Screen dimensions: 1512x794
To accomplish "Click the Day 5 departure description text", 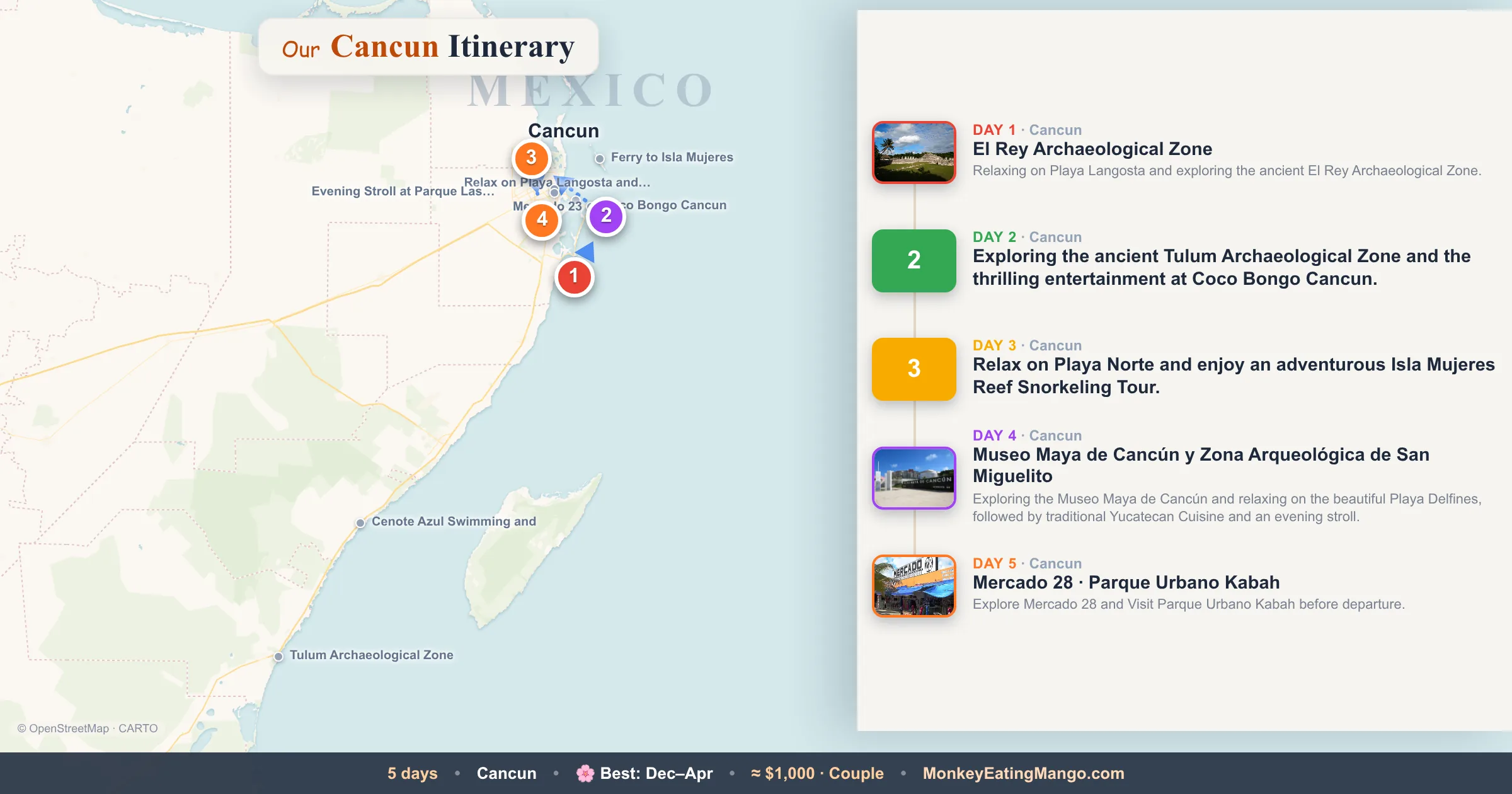I will (1189, 604).
